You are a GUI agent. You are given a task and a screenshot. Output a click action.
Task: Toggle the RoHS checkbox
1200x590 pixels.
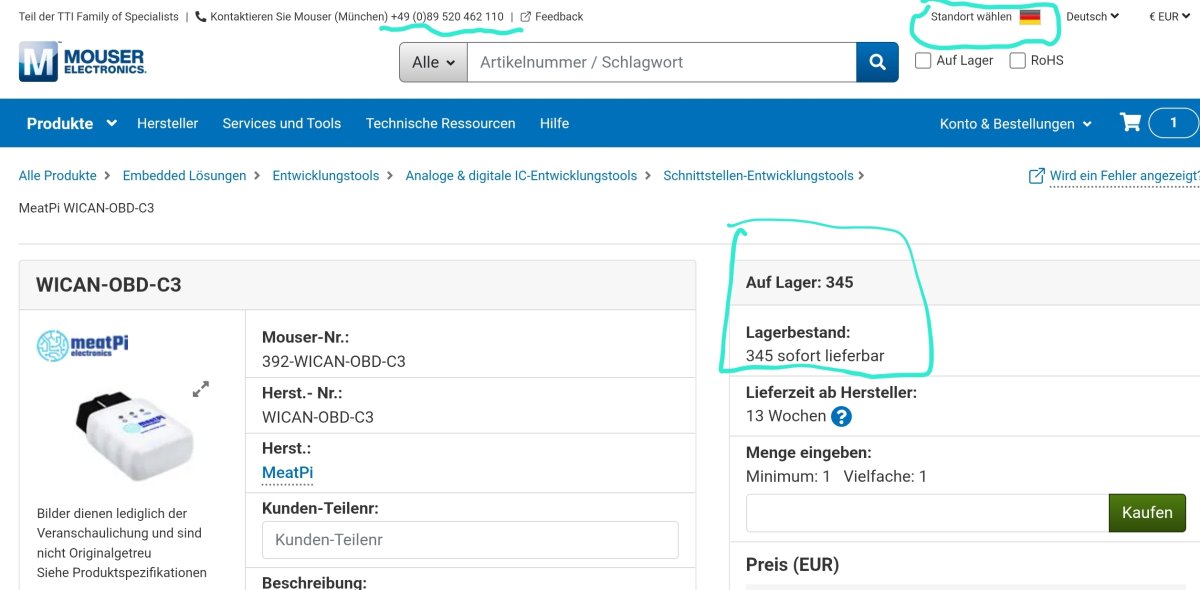click(1018, 61)
